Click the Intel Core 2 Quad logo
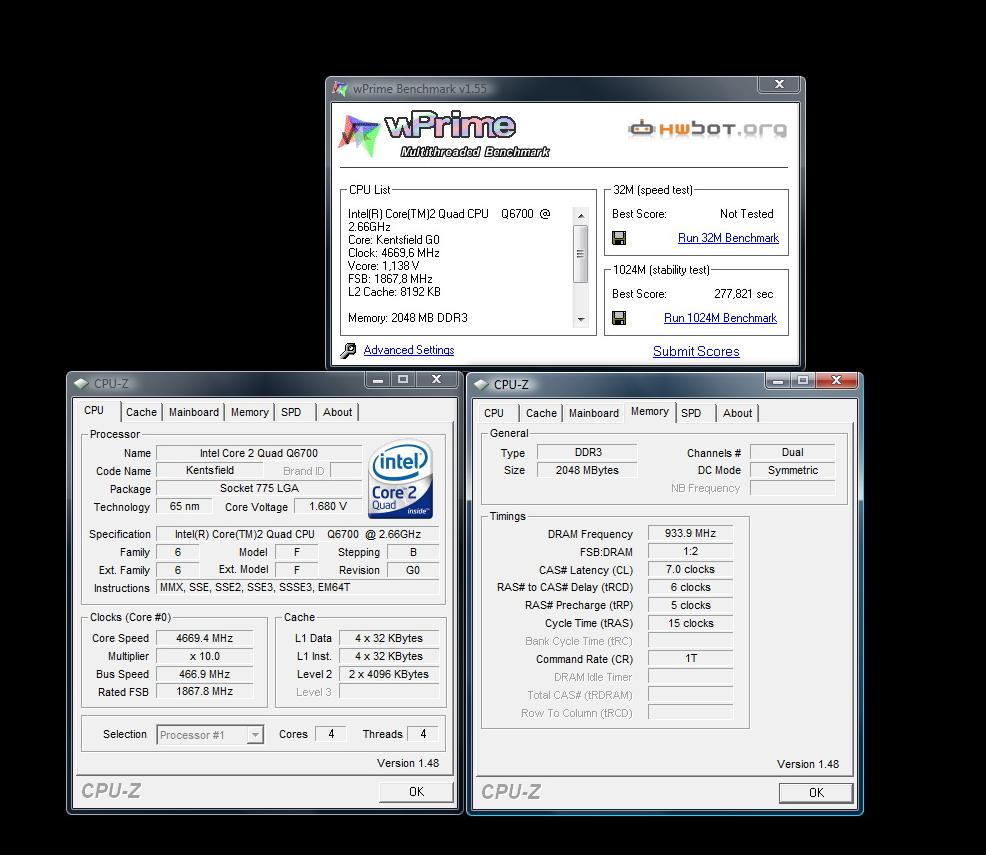986x855 pixels. pos(401,478)
